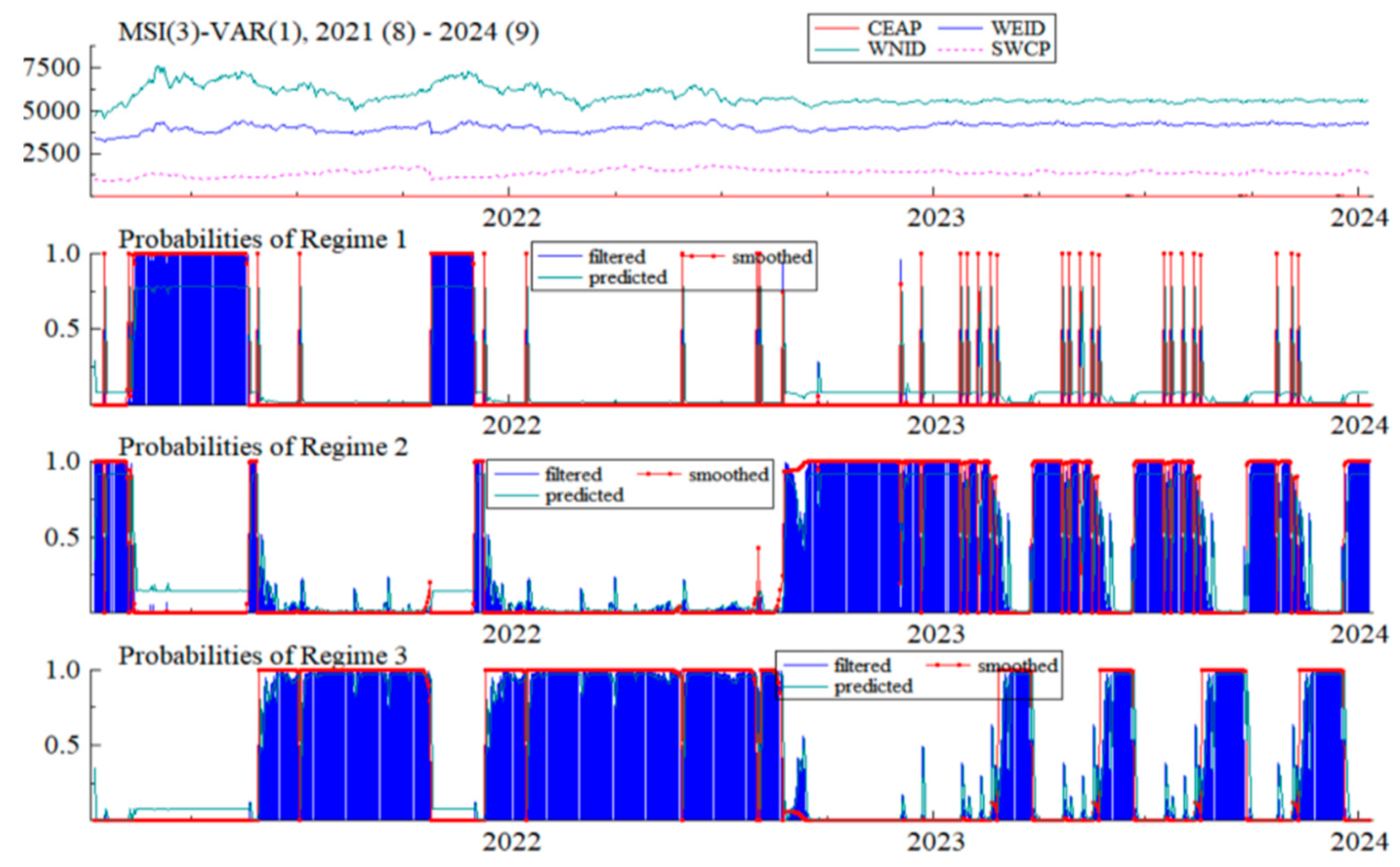Image resolution: width=1400 pixels, height=867 pixels.
Task: Click Regime 3 predicted legend label
Action: tap(873, 686)
